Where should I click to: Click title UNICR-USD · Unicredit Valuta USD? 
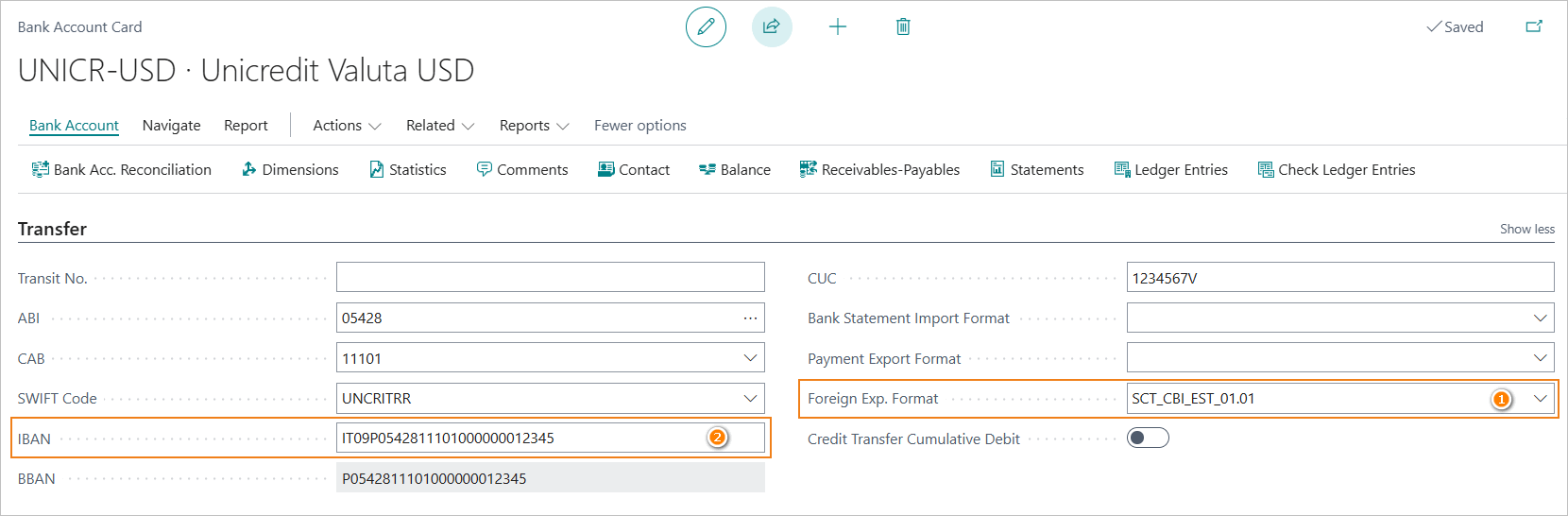coord(246,70)
